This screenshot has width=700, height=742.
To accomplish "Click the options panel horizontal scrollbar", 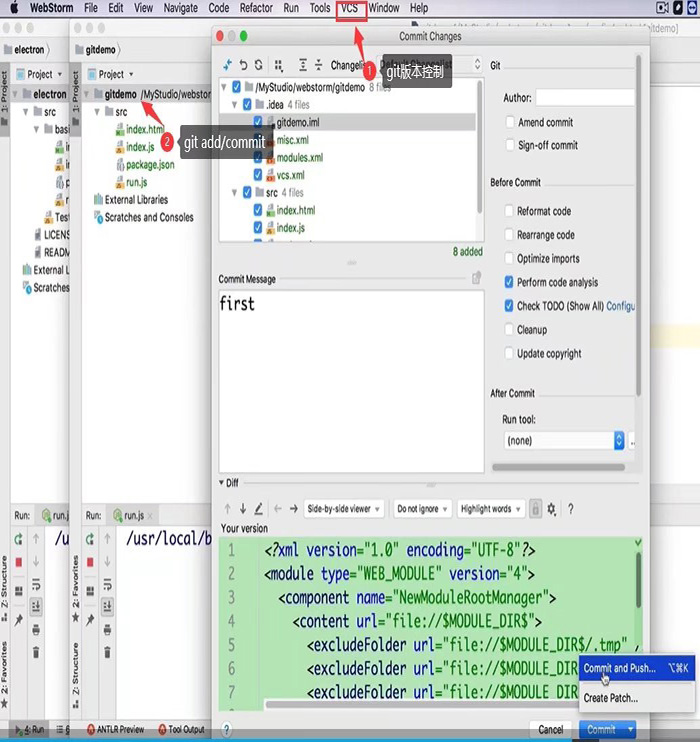I will point(558,467).
